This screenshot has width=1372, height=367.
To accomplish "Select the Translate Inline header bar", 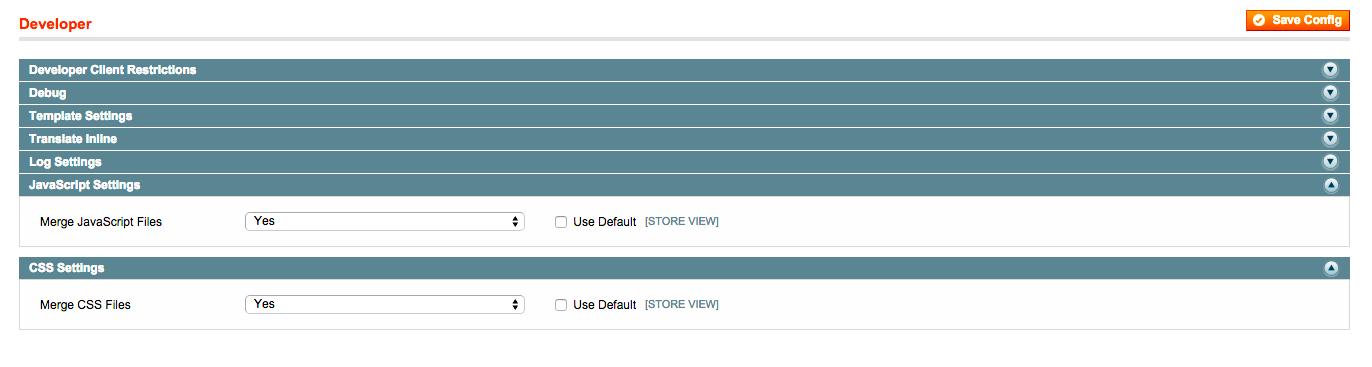I will click(681, 139).
